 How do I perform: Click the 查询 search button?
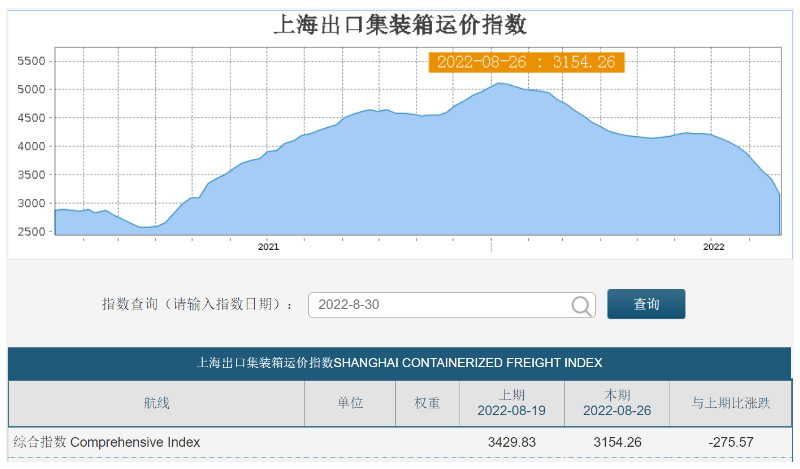point(646,304)
